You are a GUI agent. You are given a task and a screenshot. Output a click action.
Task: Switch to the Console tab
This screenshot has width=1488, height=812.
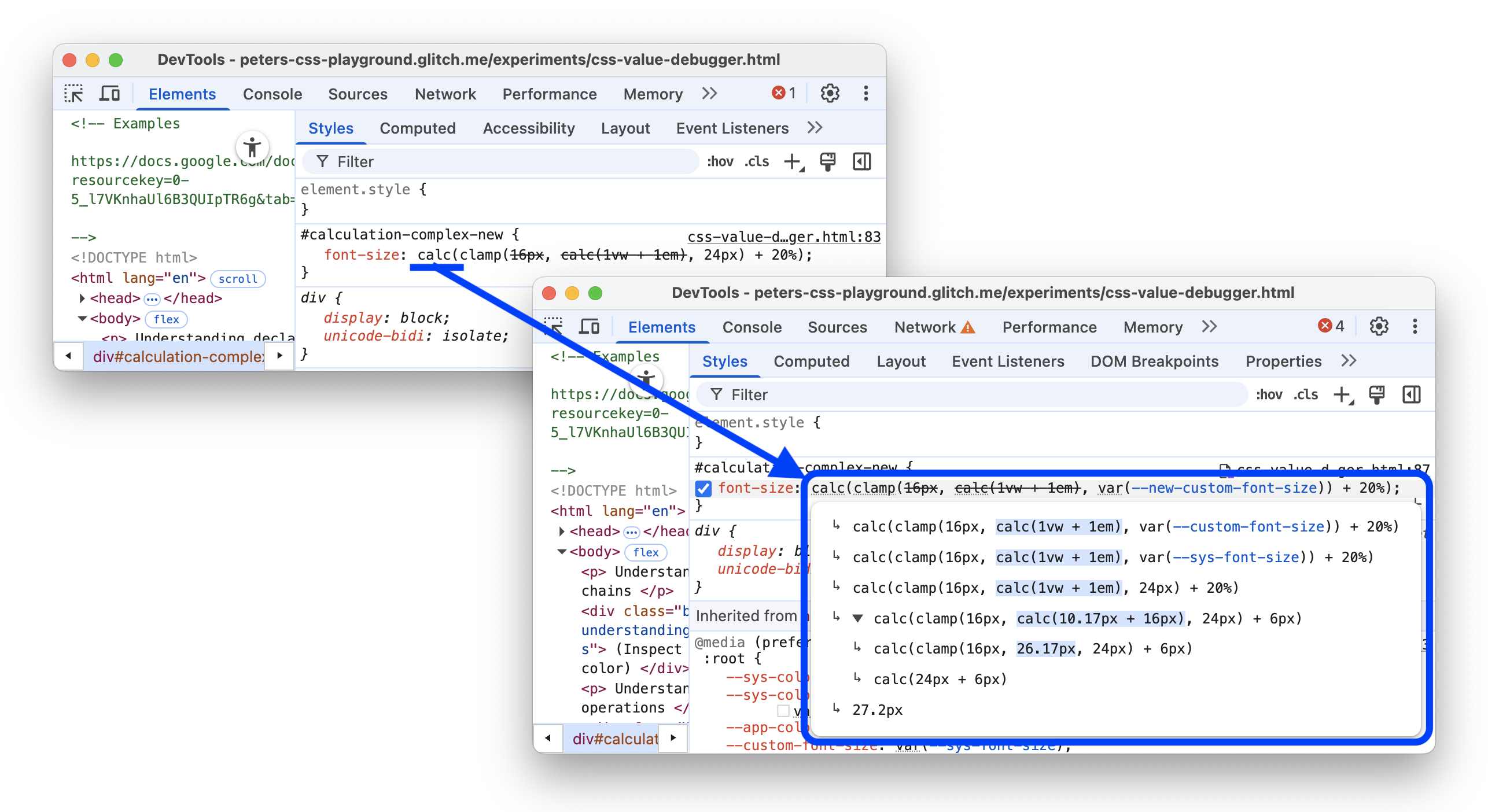point(752,327)
